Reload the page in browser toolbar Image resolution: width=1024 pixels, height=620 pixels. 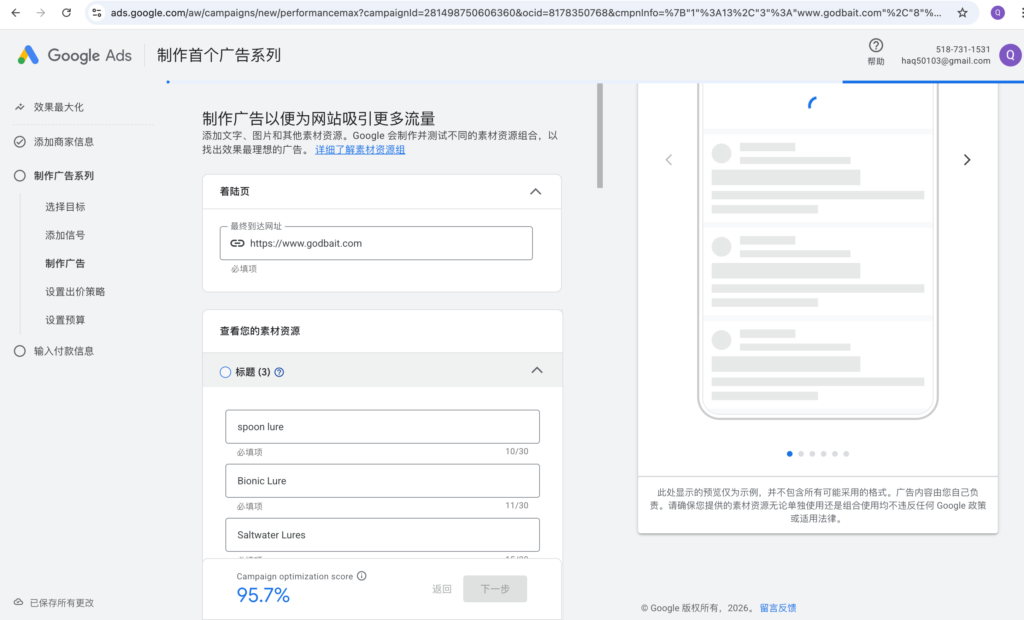pos(66,13)
